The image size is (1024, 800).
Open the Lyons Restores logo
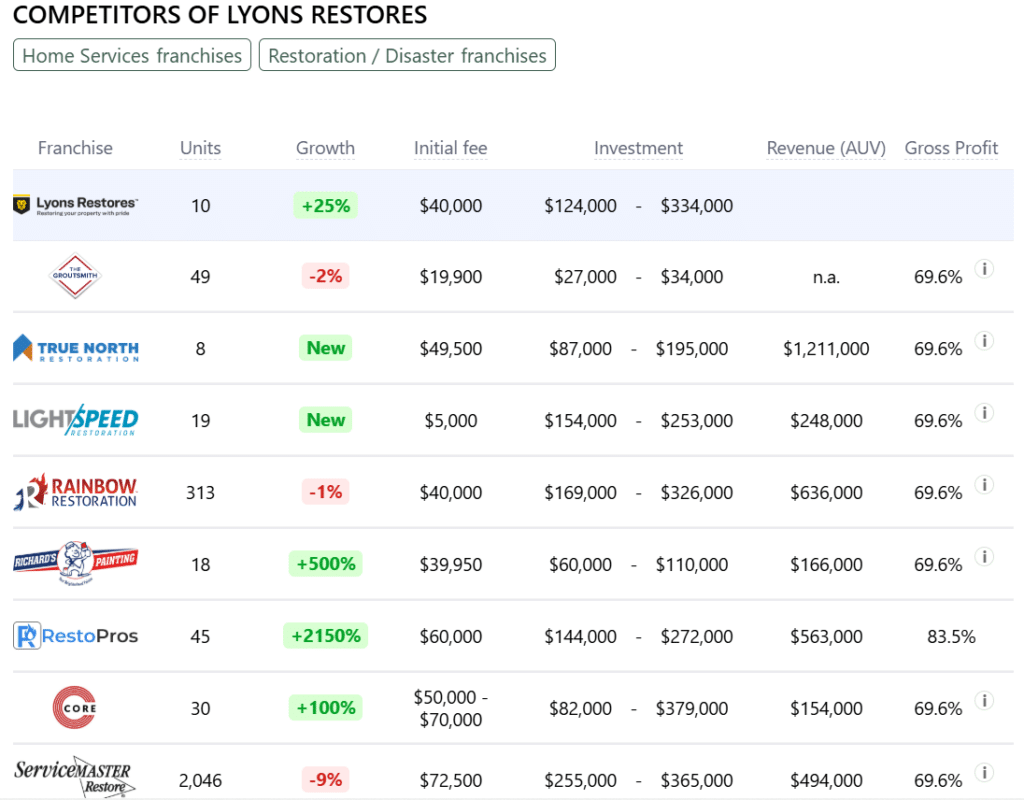click(75, 206)
